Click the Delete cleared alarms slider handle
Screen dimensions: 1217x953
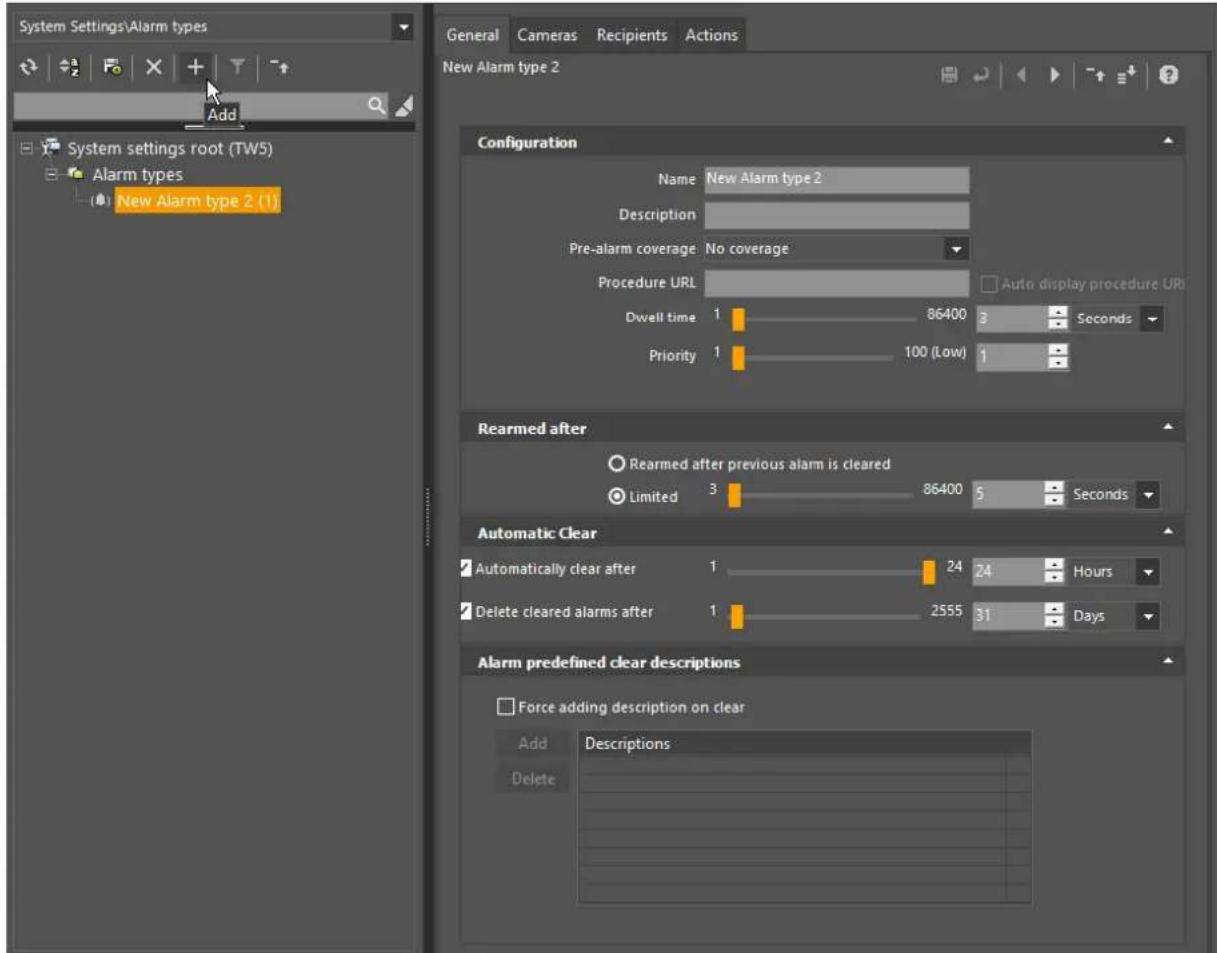coord(737,616)
